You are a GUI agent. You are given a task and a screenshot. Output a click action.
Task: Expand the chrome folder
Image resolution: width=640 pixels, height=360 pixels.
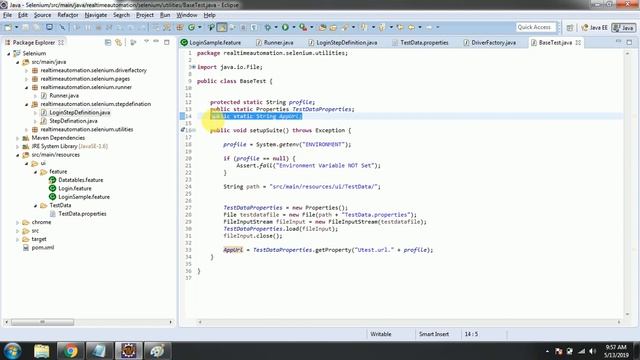(18, 222)
